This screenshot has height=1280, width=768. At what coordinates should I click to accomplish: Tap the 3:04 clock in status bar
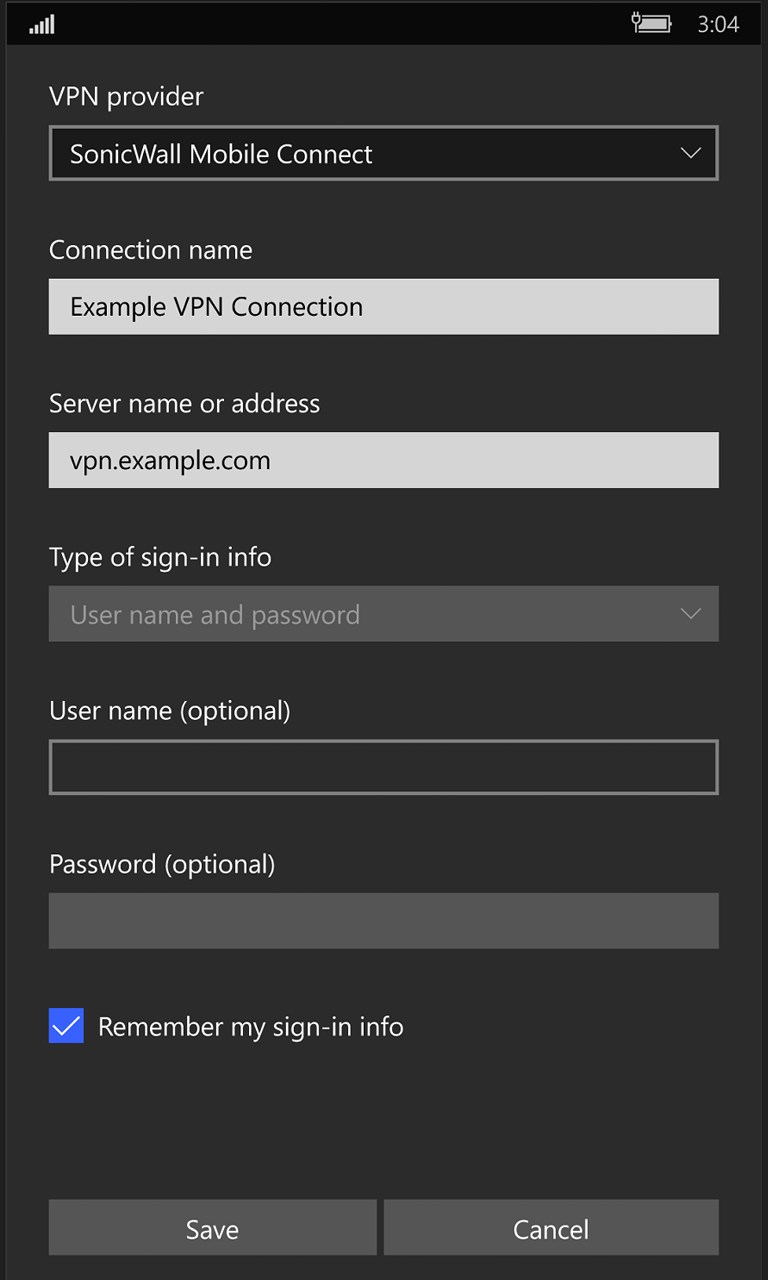tap(718, 24)
